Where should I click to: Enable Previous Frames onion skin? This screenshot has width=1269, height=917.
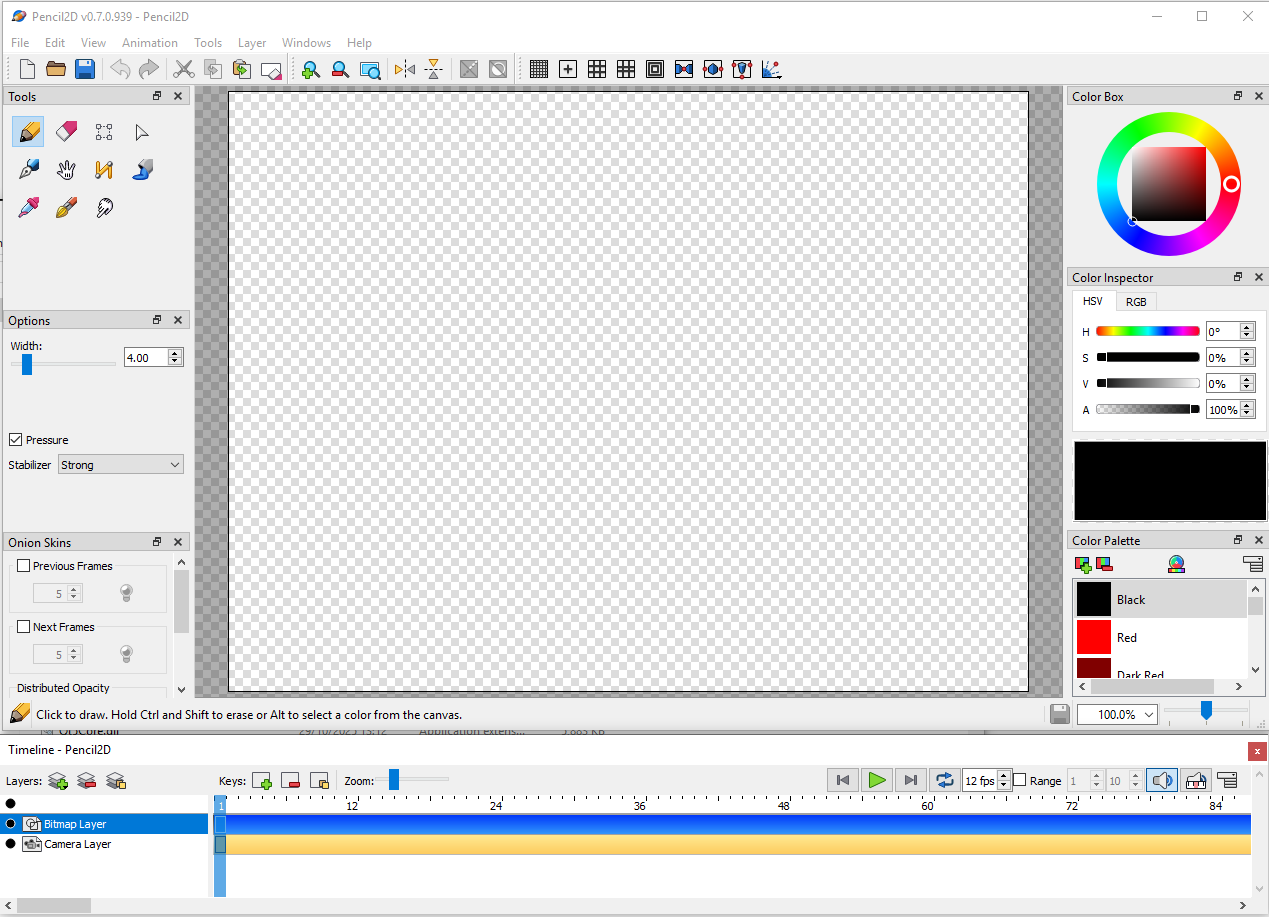click(x=24, y=566)
